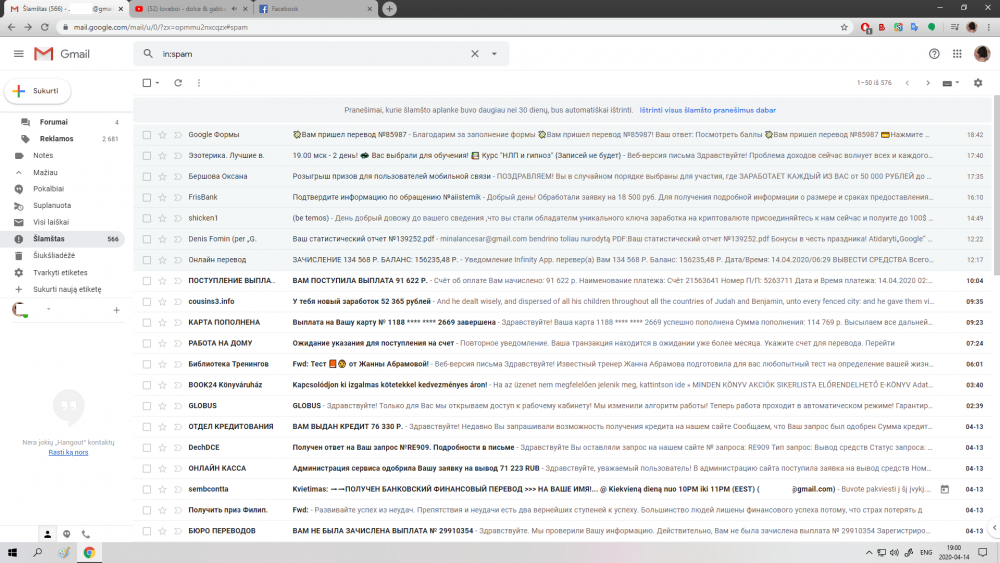Collapse the Mažiau labels section
1000x563 pixels.
tap(45, 172)
